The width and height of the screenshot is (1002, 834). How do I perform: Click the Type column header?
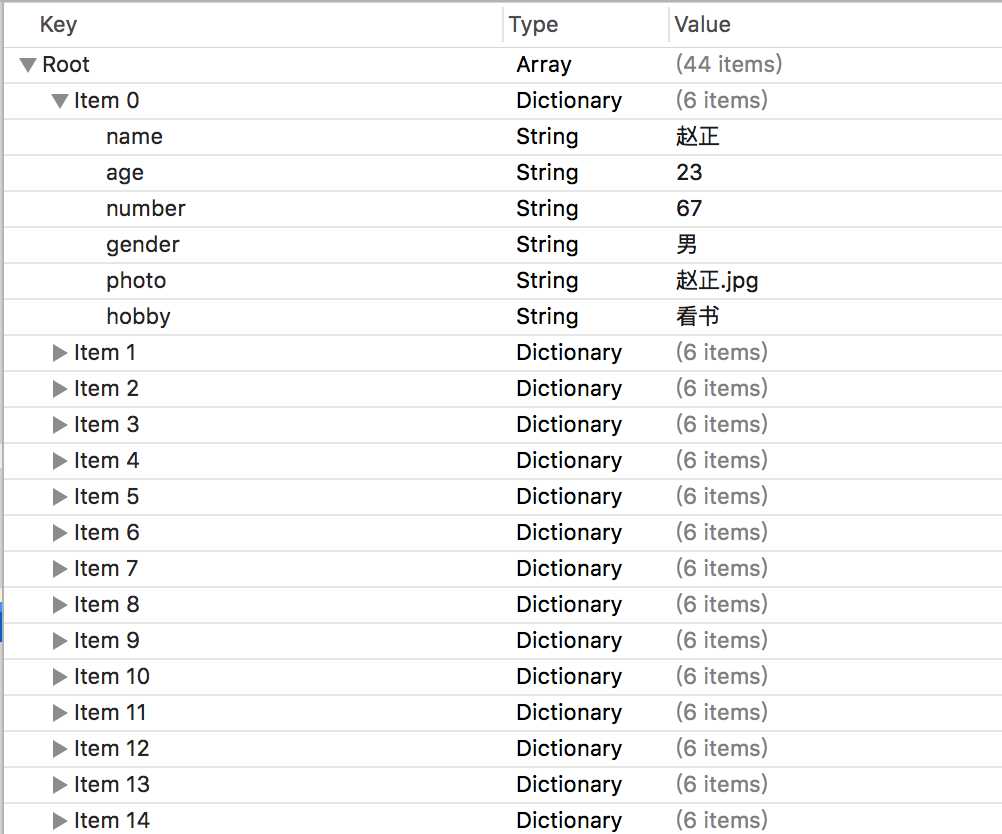point(533,25)
